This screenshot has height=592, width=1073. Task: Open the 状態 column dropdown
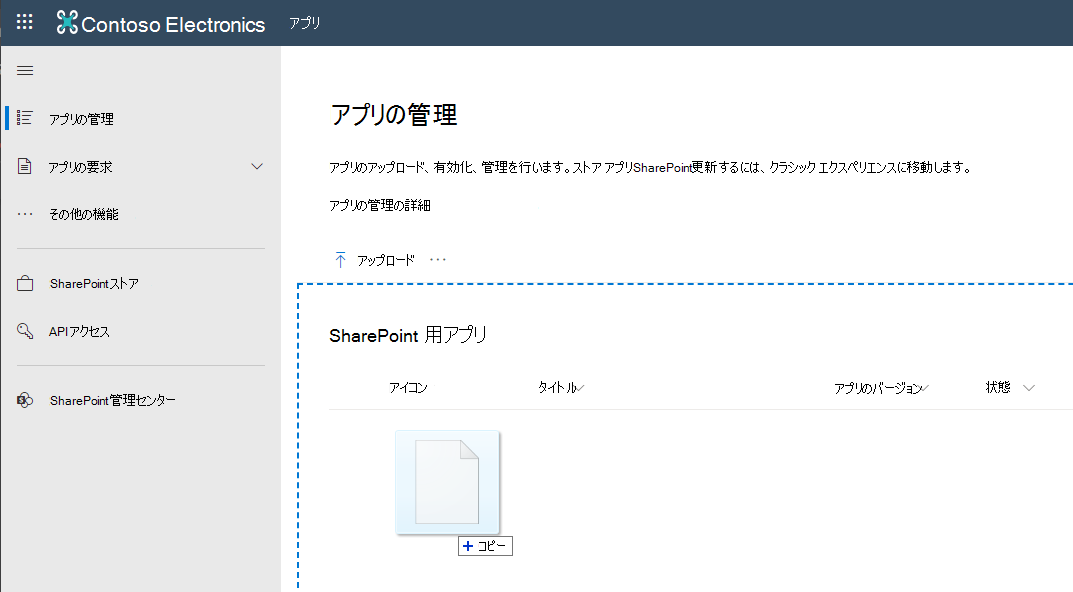(1028, 387)
